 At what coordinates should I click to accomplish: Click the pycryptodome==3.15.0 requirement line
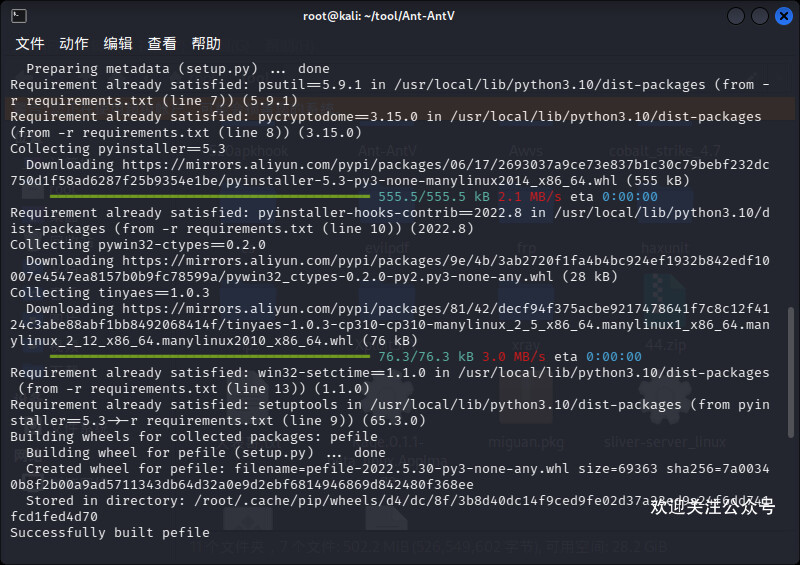pos(386,125)
